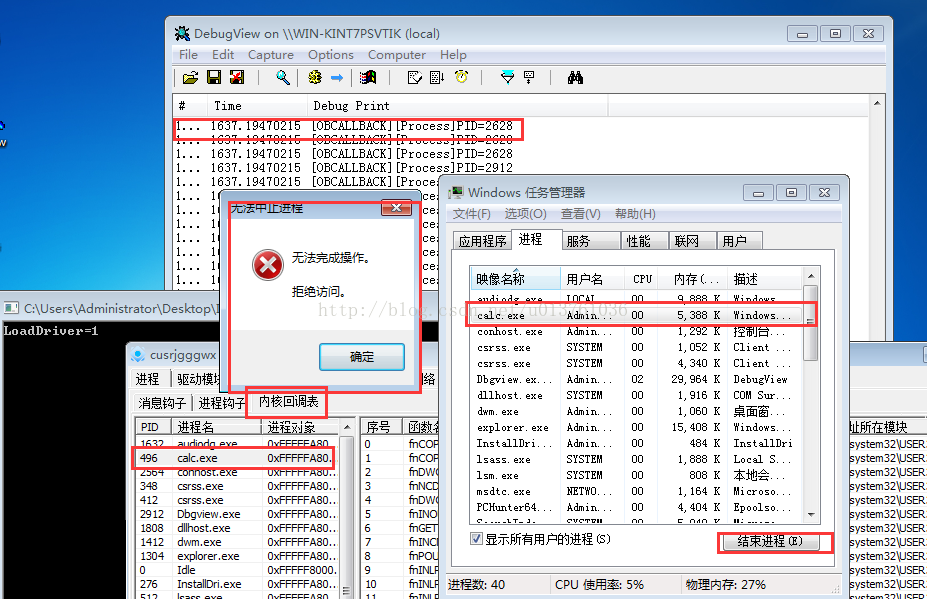Toggle the Pass-Through blue arrow icon
927x599 pixels.
[337, 77]
